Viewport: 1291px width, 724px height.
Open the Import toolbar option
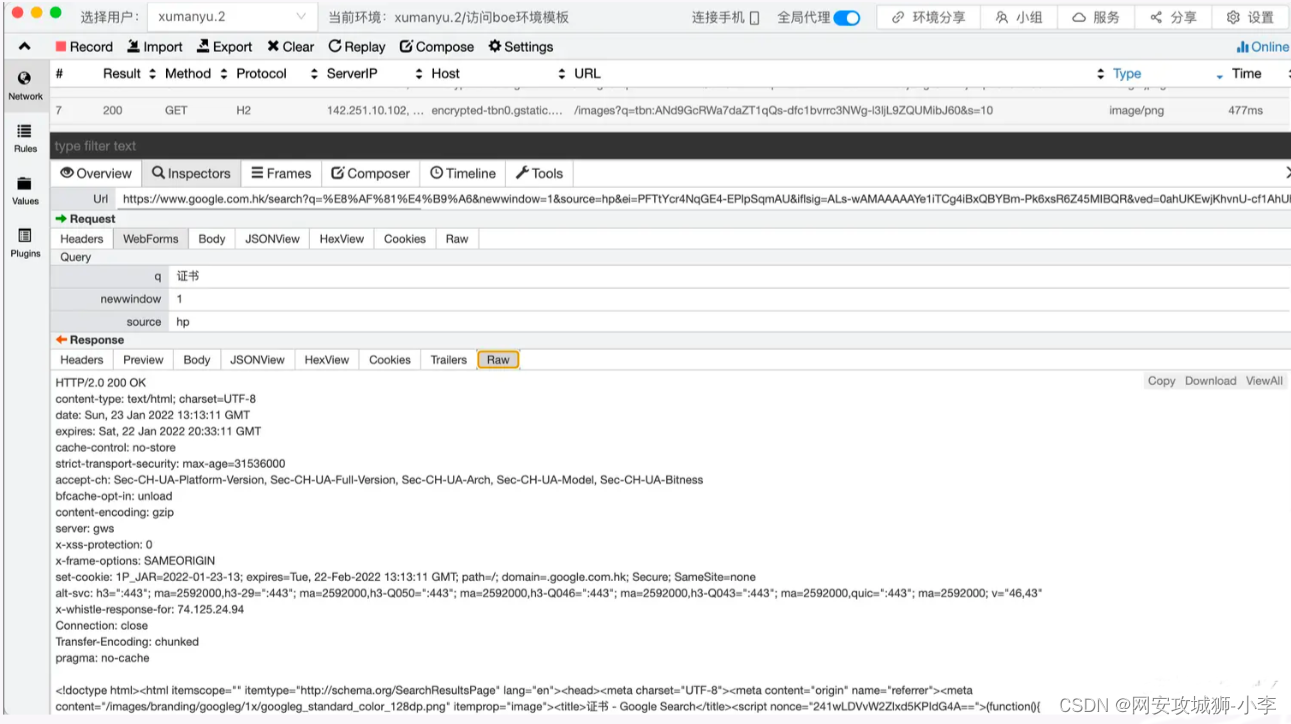click(x=155, y=46)
